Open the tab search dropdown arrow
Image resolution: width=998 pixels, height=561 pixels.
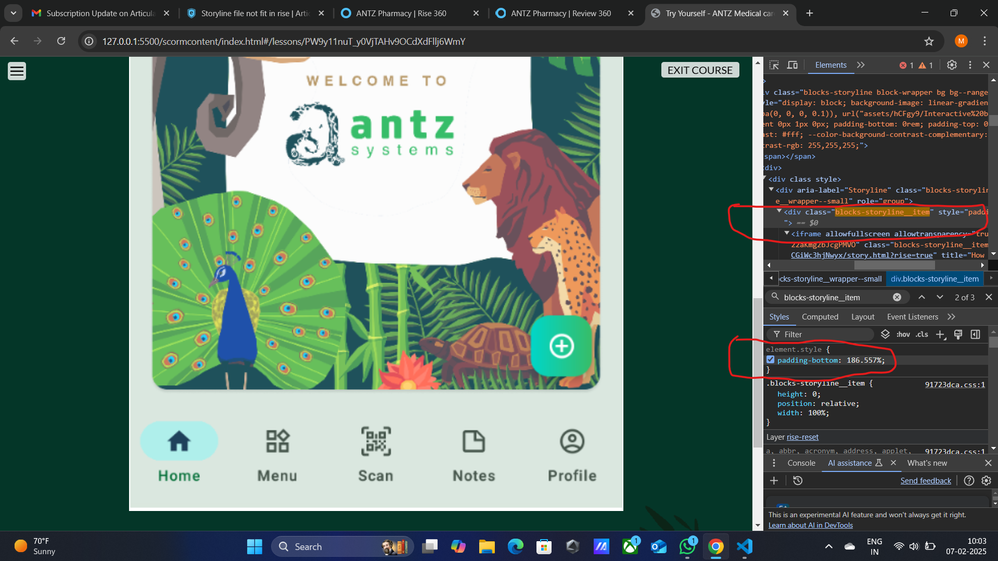click(x=13, y=13)
